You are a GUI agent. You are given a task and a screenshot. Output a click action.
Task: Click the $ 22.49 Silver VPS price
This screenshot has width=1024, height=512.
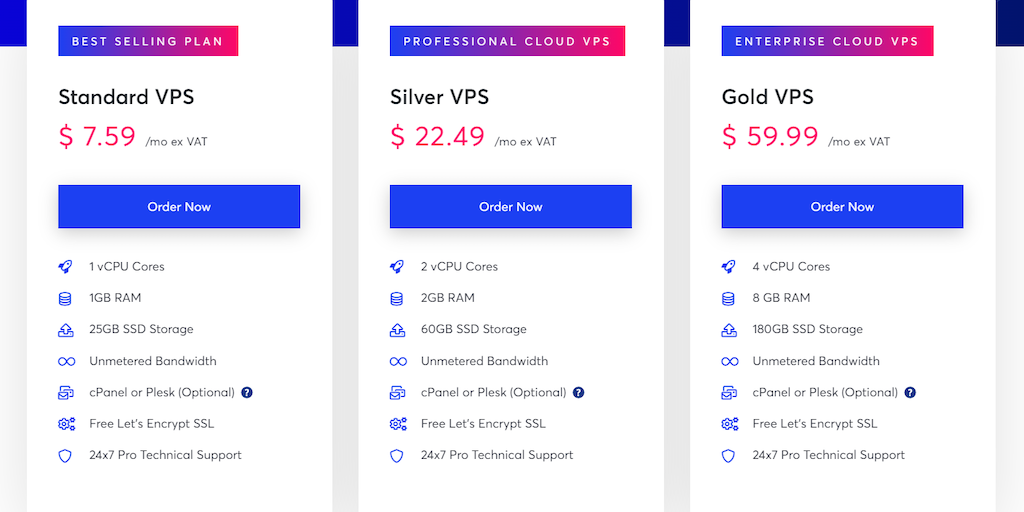tap(438, 137)
